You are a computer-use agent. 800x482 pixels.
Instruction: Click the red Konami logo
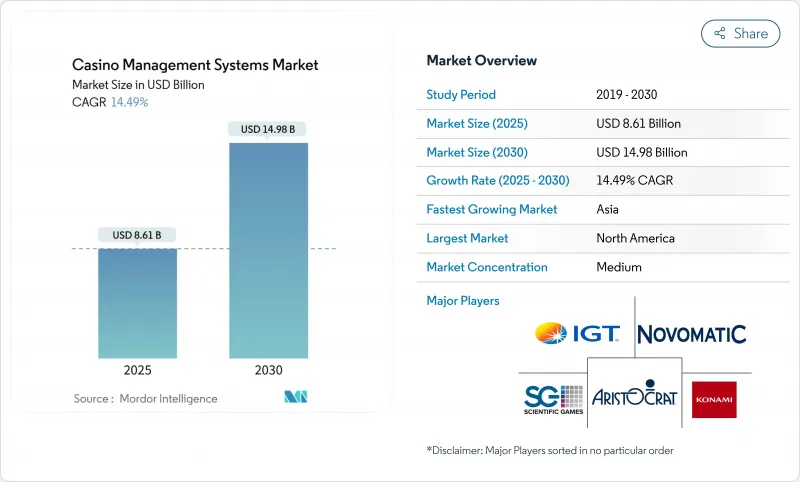point(714,398)
